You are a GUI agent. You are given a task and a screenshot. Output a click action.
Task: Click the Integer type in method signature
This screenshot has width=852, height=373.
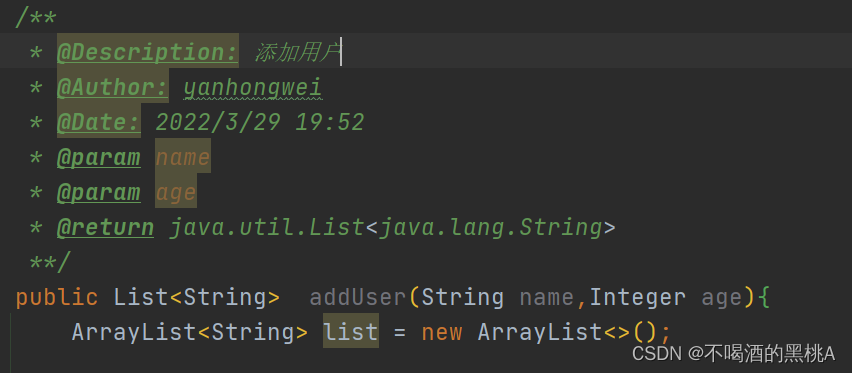pyautogui.click(x=637, y=297)
